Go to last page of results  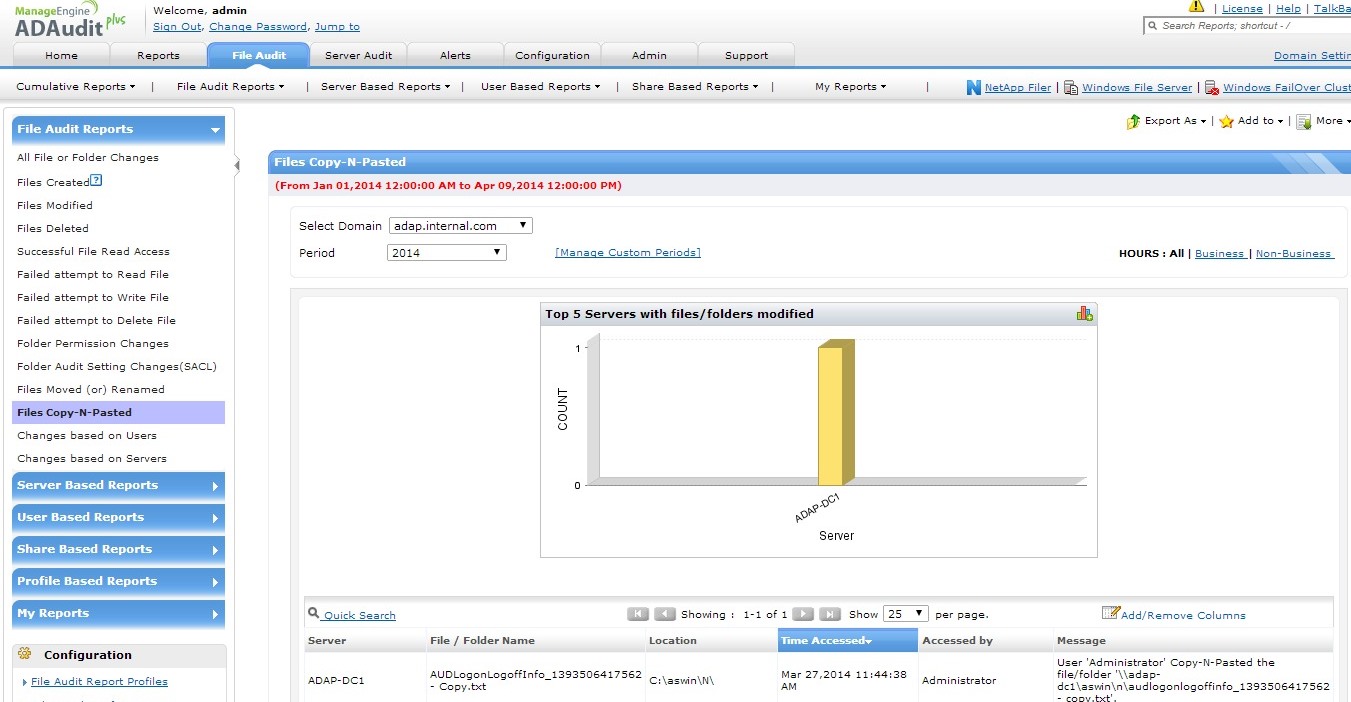click(x=830, y=614)
